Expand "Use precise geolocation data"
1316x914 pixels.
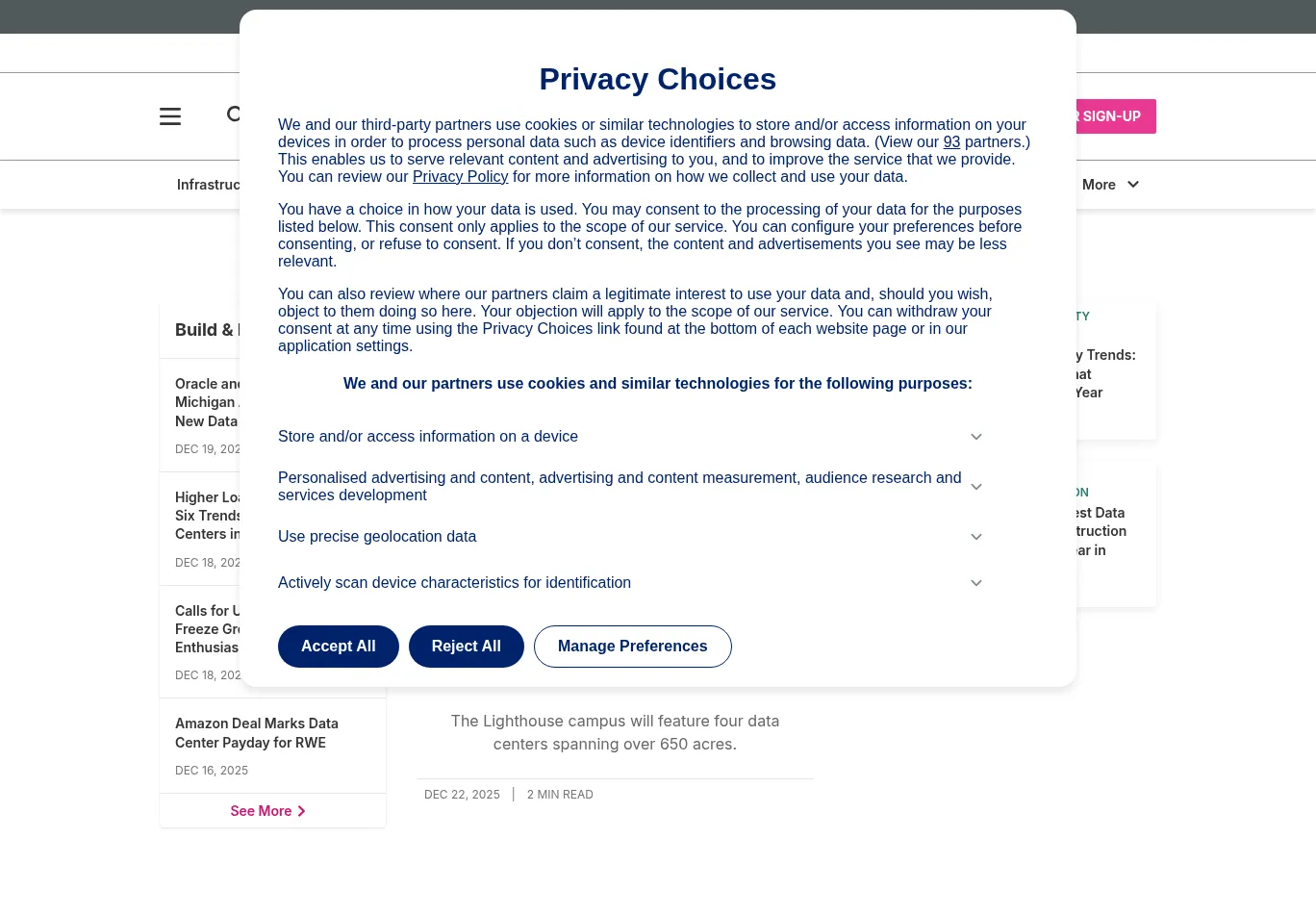[975, 536]
